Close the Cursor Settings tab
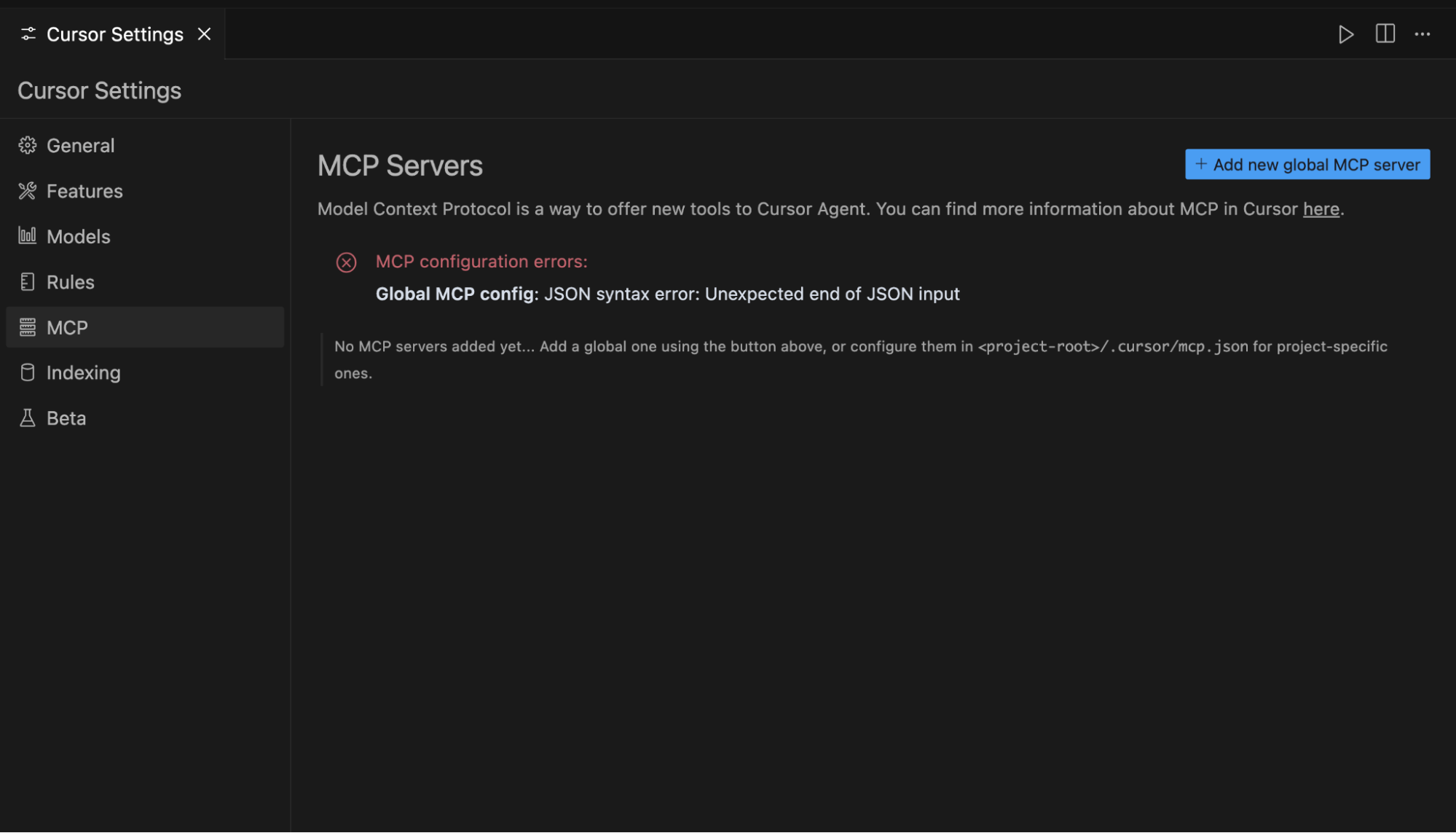 (204, 34)
